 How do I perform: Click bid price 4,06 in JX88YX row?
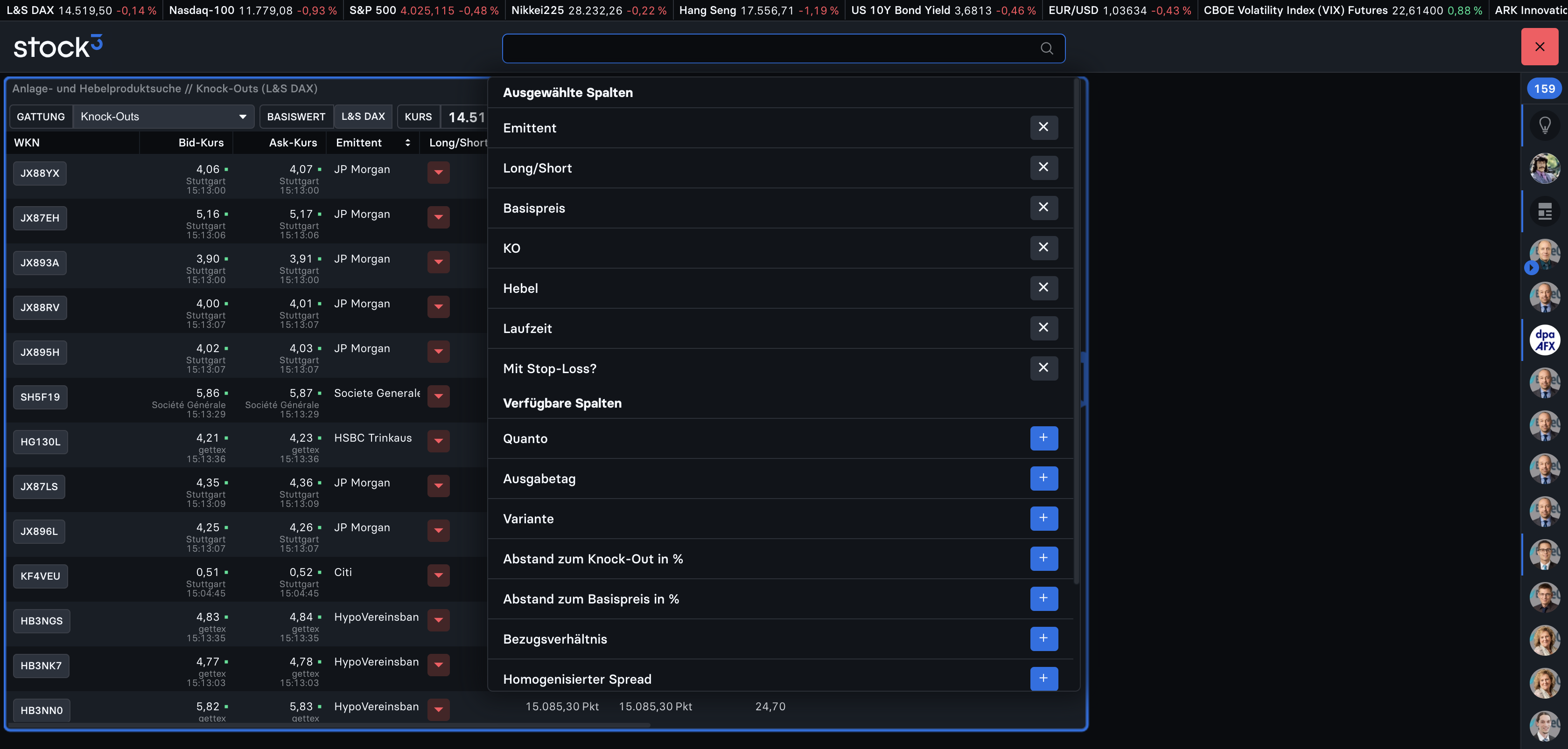208,170
